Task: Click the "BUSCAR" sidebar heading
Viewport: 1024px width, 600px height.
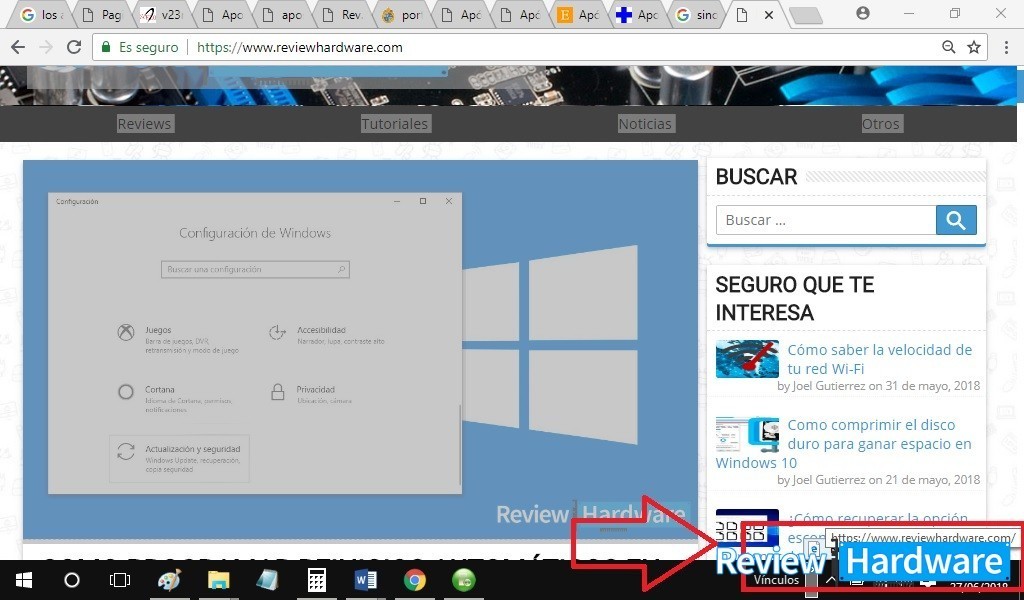Action: [756, 177]
